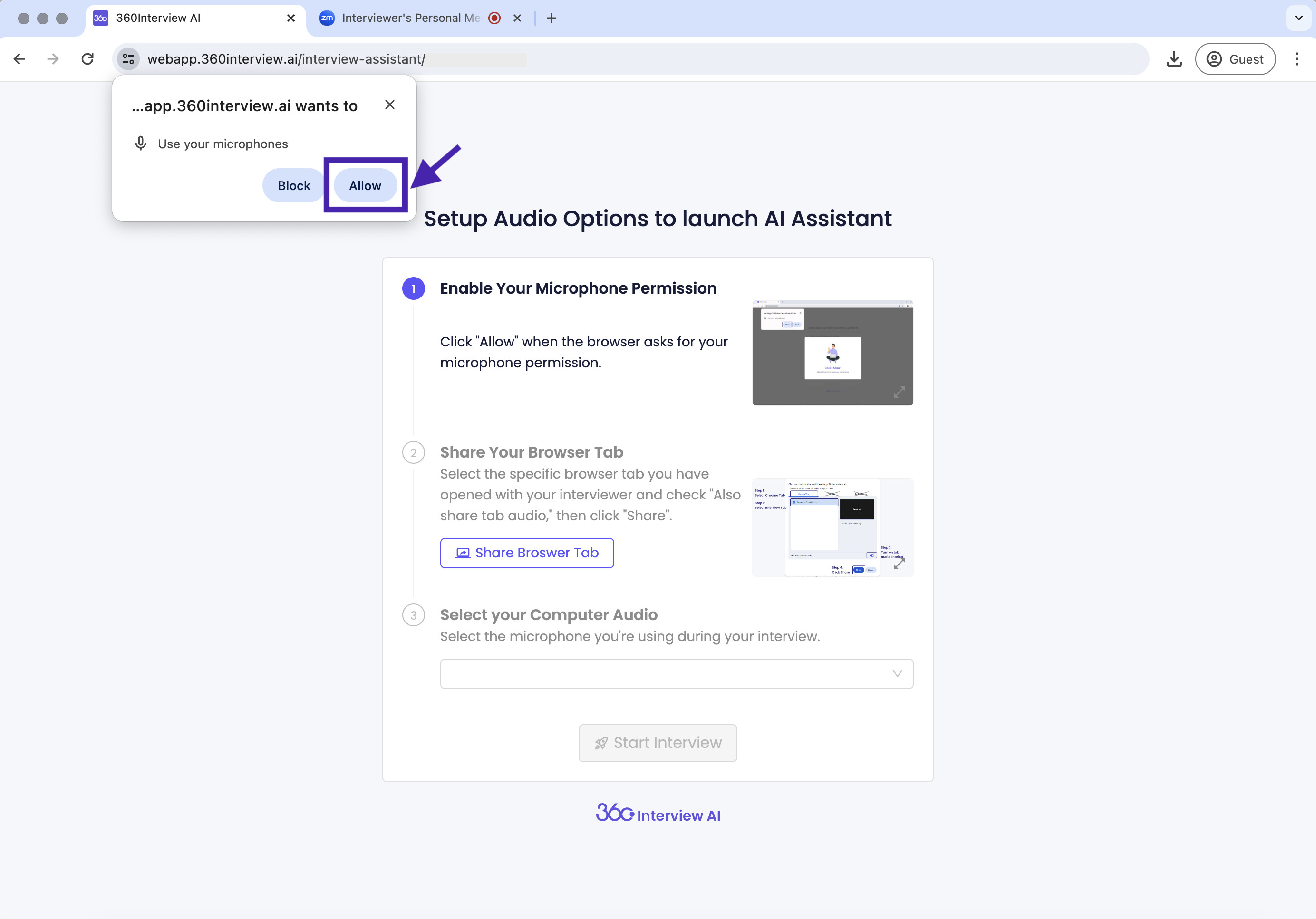Image resolution: width=1316 pixels, height=919 pixels.
Task: Click expand icon on microphone tutorial image
Action: (x=900, y=392)
